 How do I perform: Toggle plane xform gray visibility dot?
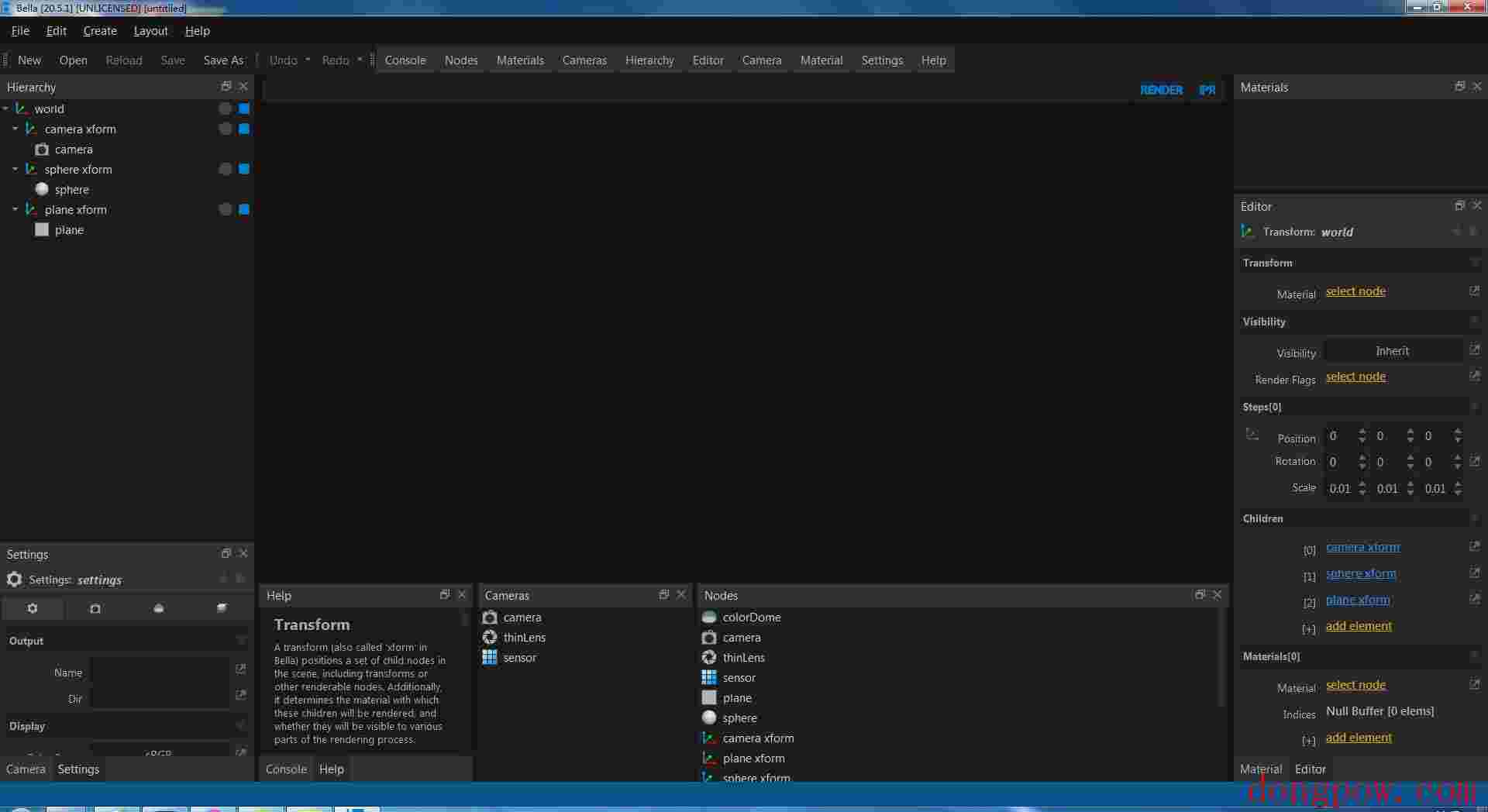[225, 210]
